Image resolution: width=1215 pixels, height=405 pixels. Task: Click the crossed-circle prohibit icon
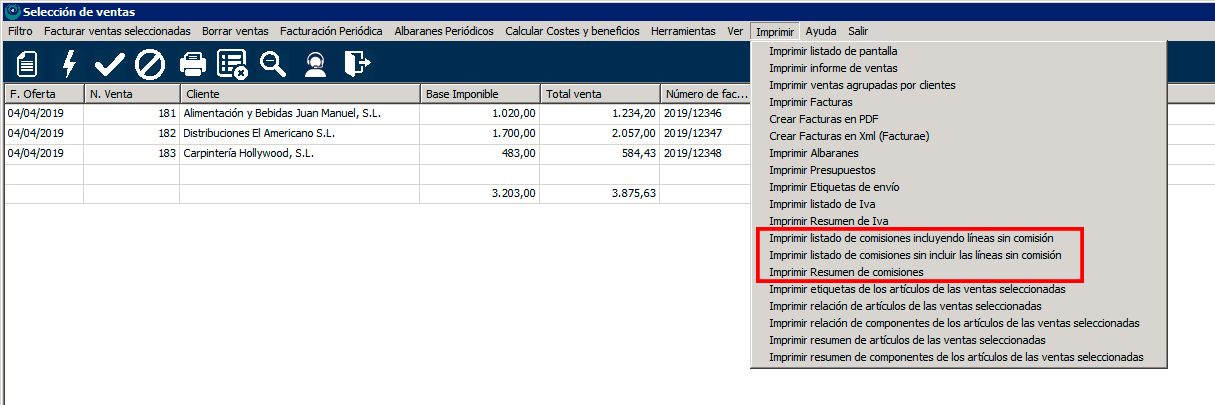tap(150, 65)
